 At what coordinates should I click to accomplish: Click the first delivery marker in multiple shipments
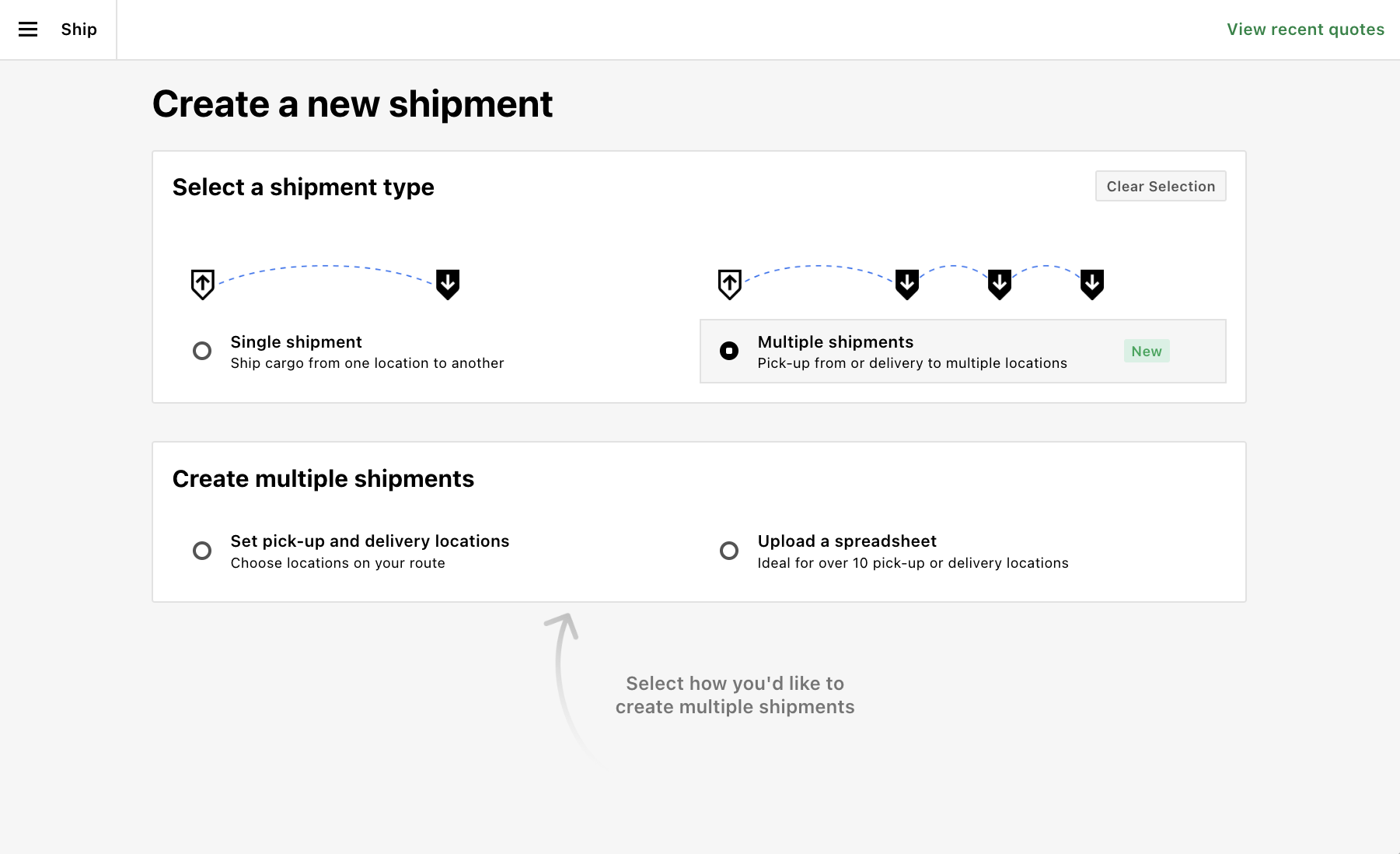(x=907, y=285)
